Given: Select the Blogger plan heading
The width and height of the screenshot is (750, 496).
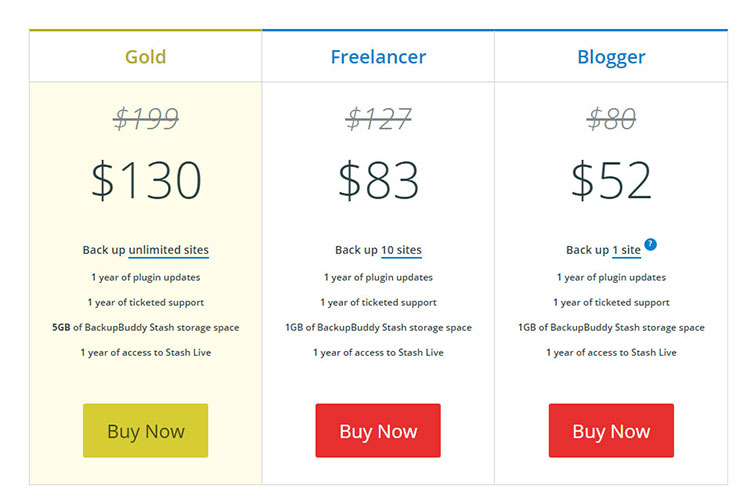Looking at the screenshot, I should pyautogui.click(x=611, y=57).
